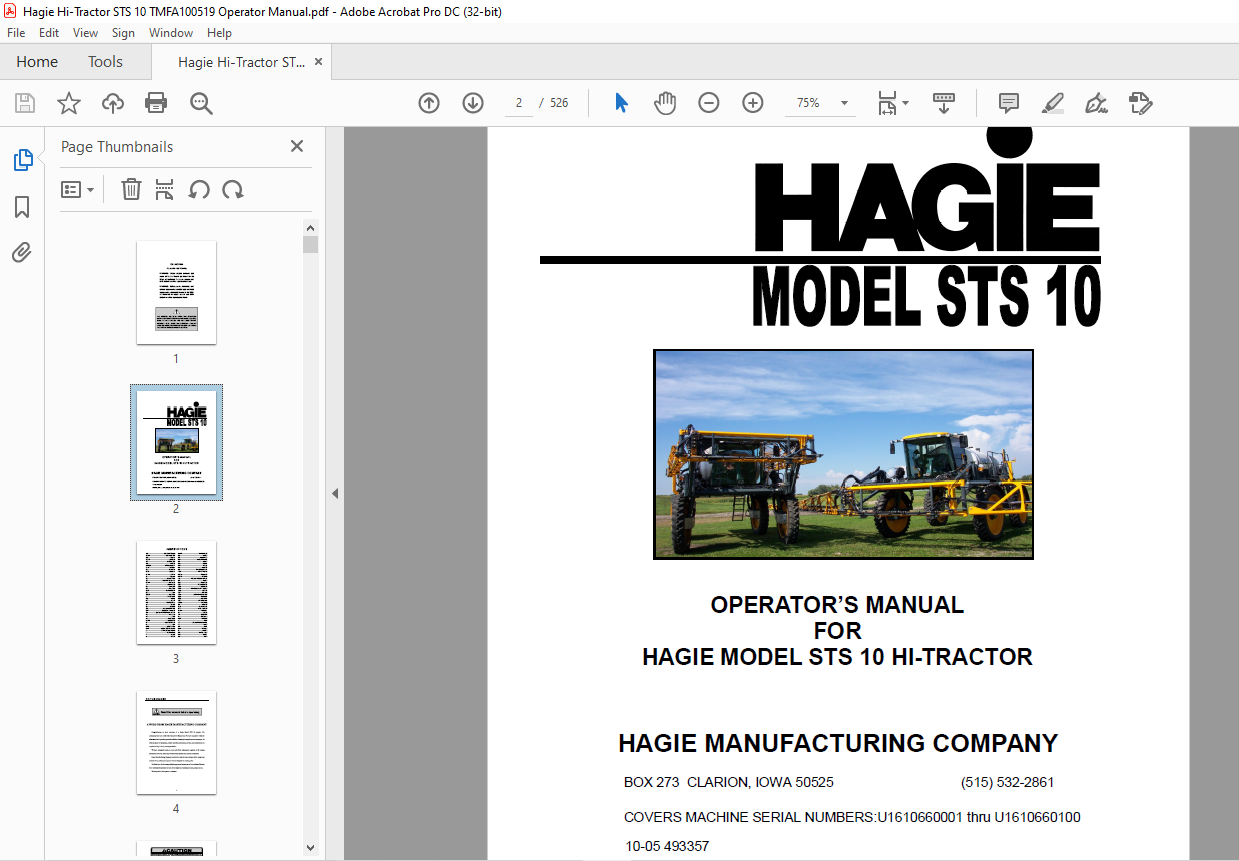
Task: Save the file with the floppy disk icon
Action: tap(25, 103)
